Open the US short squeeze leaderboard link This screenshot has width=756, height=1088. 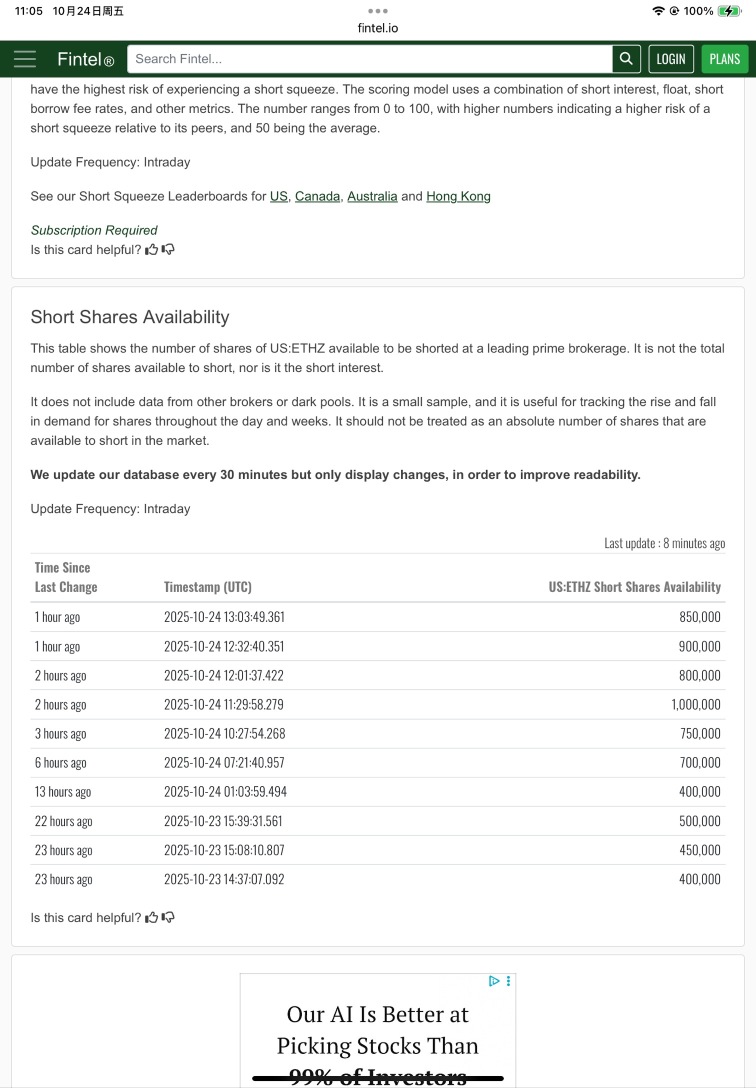pyautogui.click(x=279, y=197)
